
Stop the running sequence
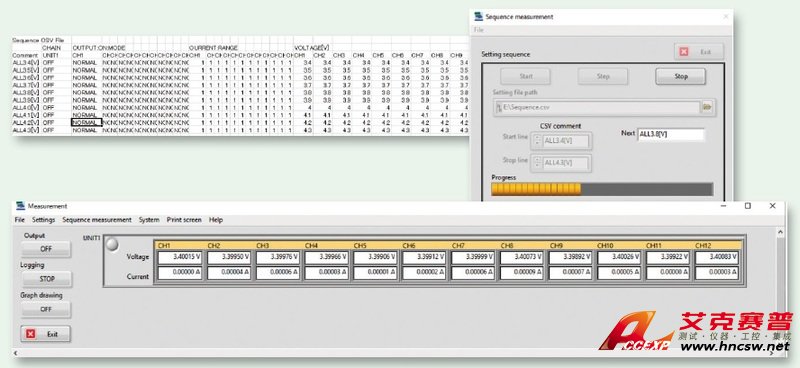click(x=681, y=77)
